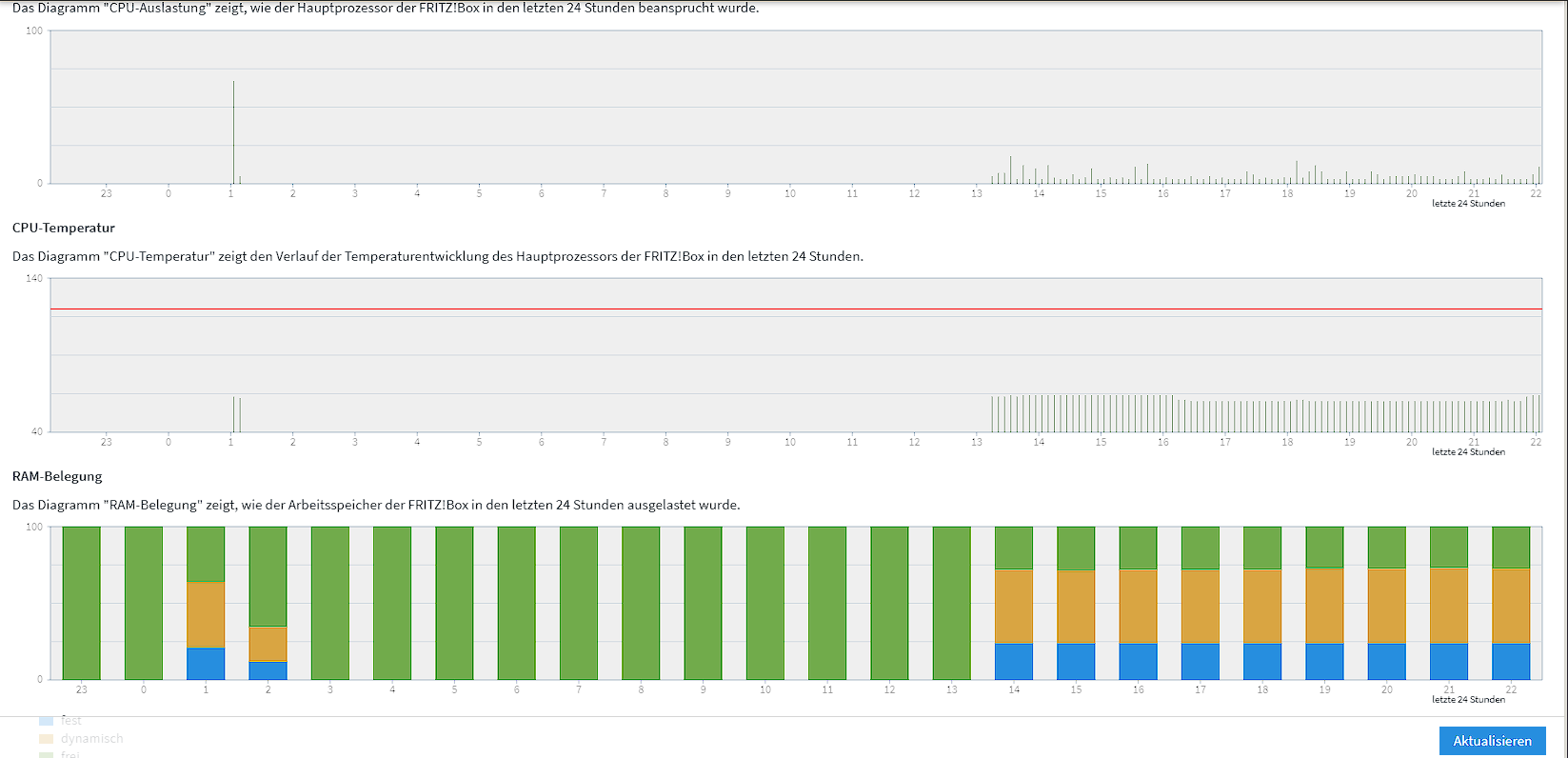The width and height of the screenshot is (1568, 758).
Task: Click the blue 'fest' legend swatch
Action: pos(46,721)
